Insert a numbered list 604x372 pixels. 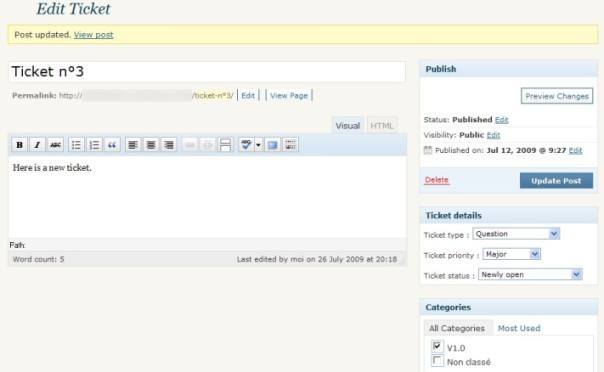click(x=94, y=145)
